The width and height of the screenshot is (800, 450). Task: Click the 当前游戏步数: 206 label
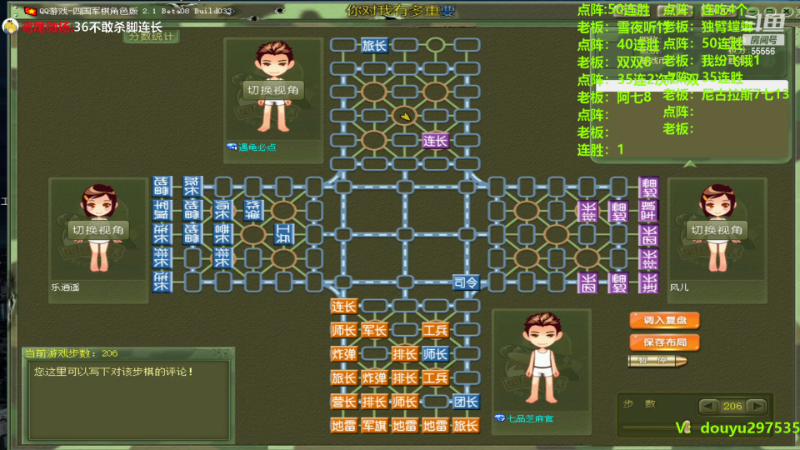pyautogui.click(x=71, y=353)
